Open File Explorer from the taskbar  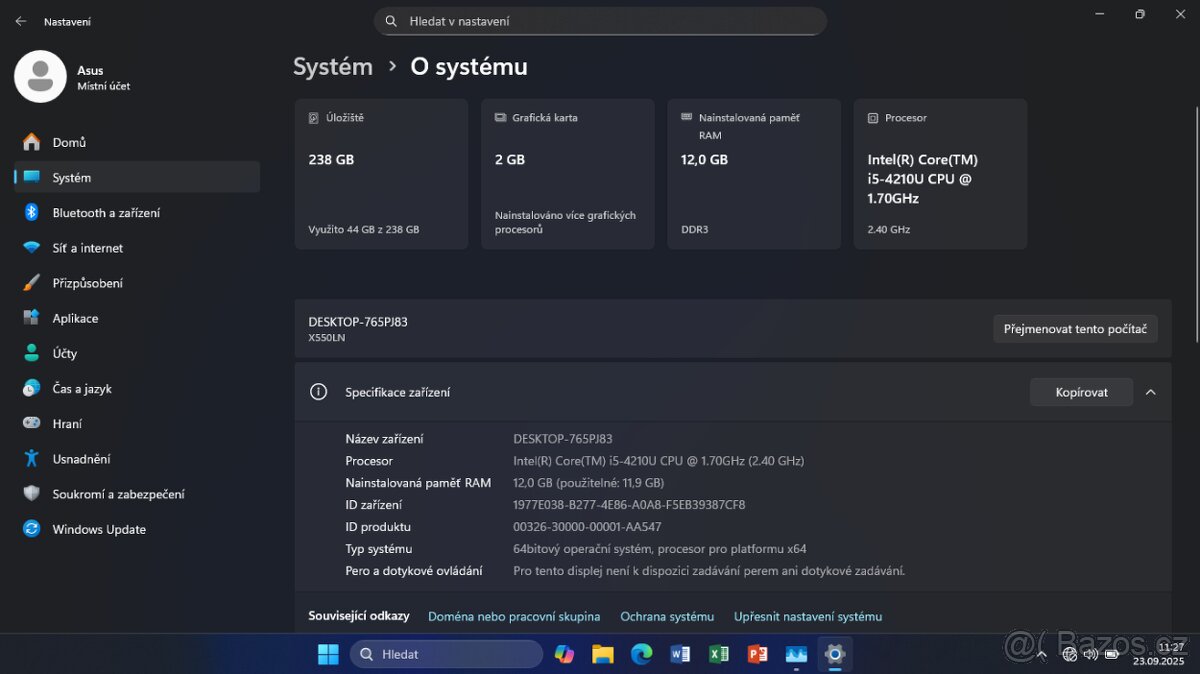click(603, 654)
